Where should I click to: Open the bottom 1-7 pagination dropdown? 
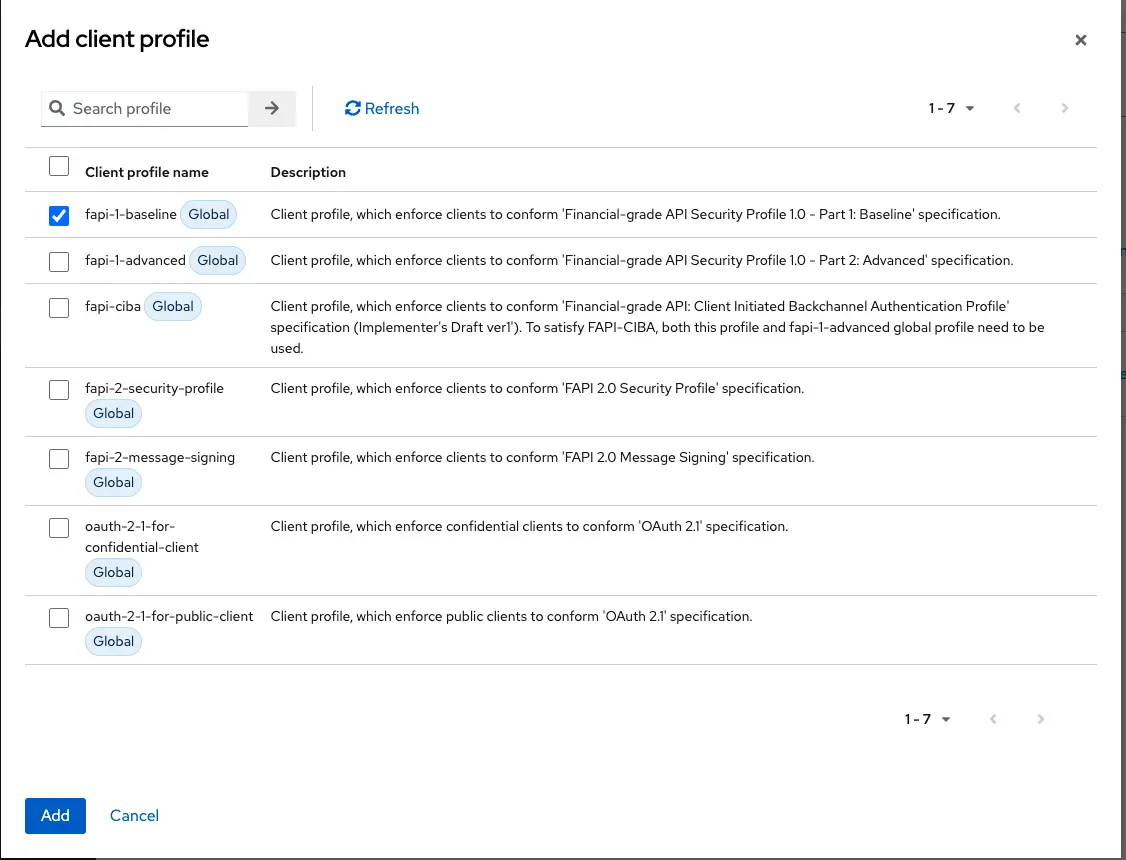[926, 719]
